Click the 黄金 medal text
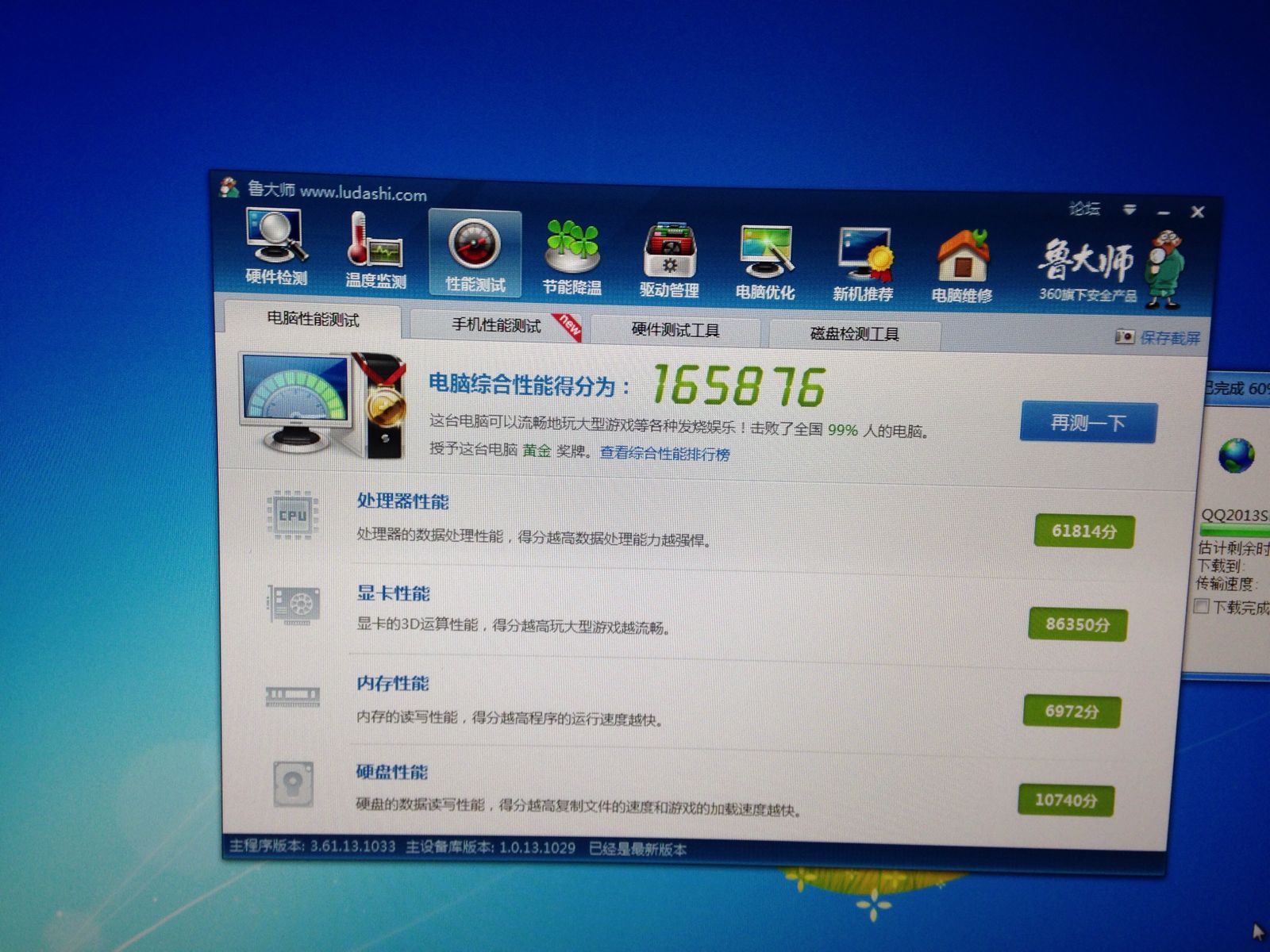Image resolution: width=1270 pixels, height=952 pixels. pyautogui.click(x=537, y=450)
